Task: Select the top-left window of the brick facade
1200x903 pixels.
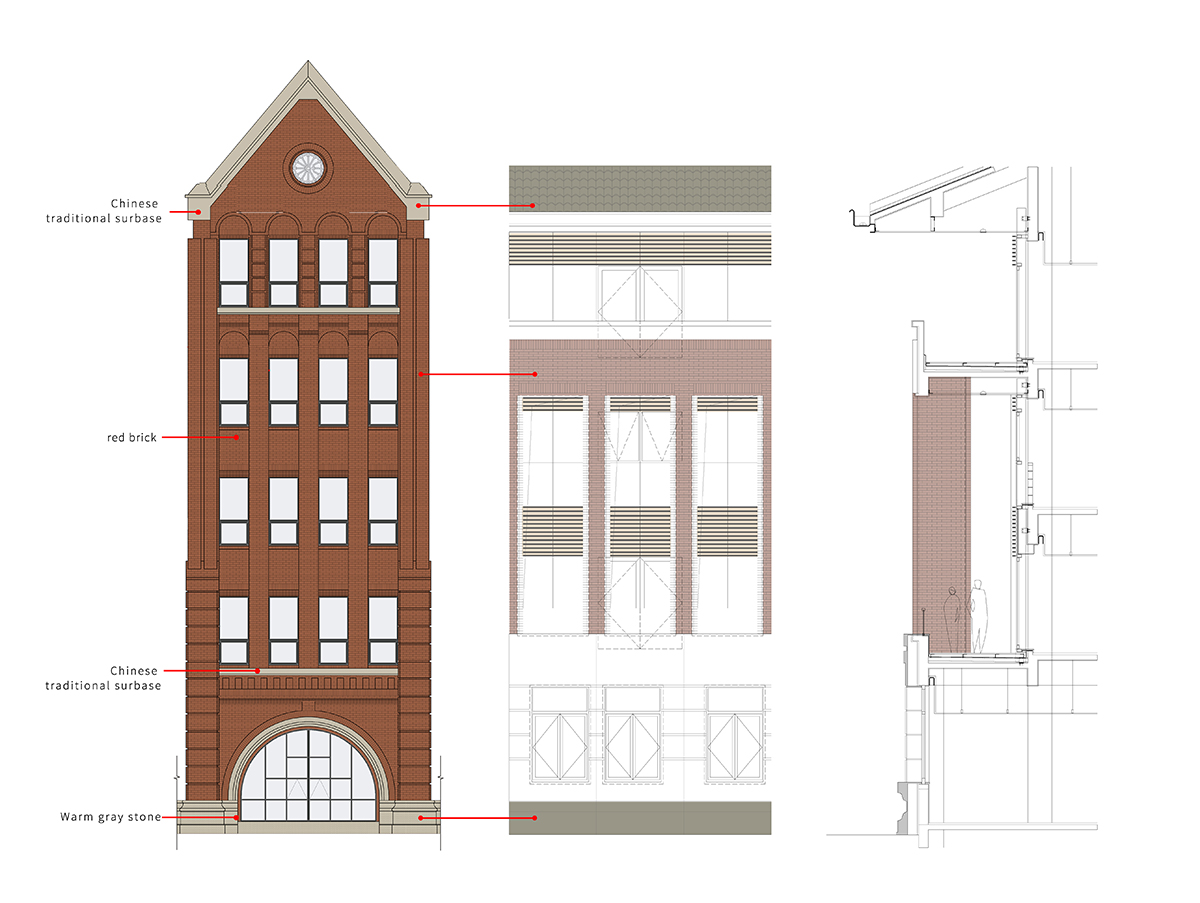Action: pos(234,272)
